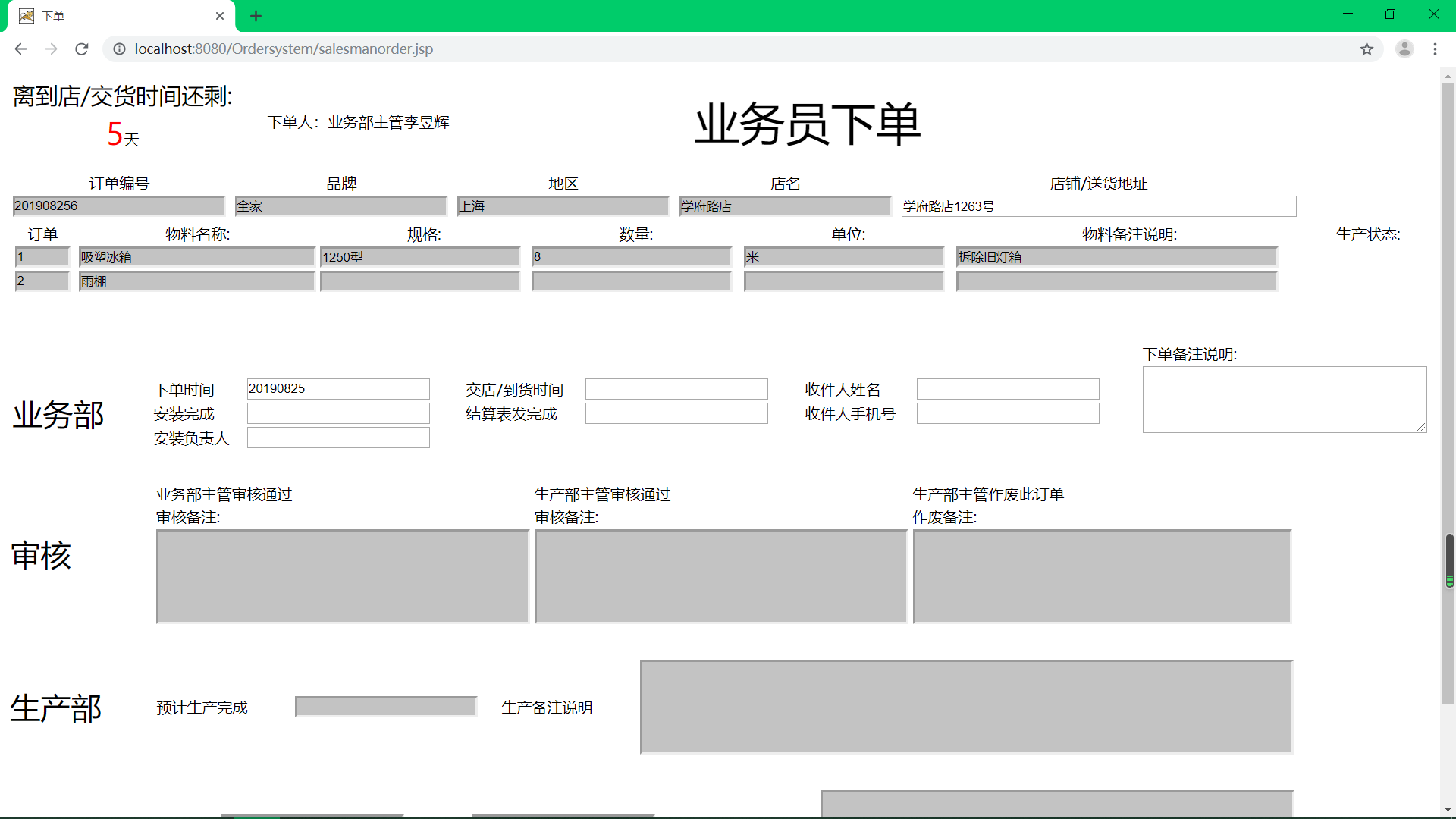Click the site info icon in address bar
The width and height of the screenshot is (1456, 819).
click(x=119, y=49)
